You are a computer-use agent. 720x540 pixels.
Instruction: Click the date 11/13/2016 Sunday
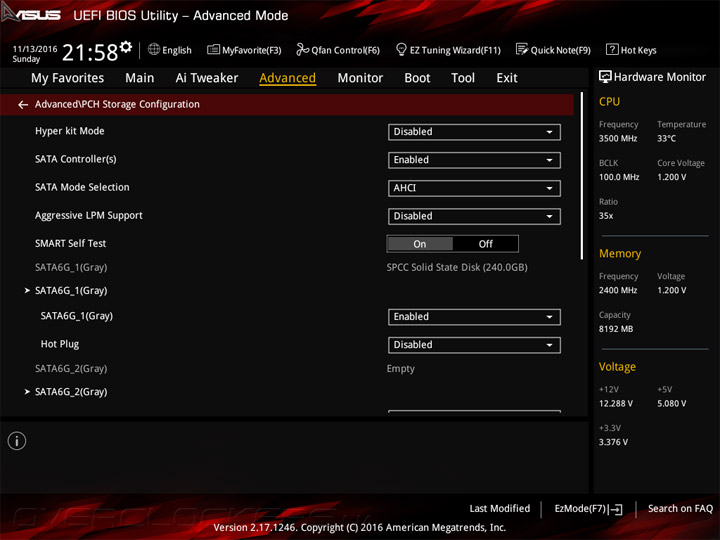[x=34, y=54]
